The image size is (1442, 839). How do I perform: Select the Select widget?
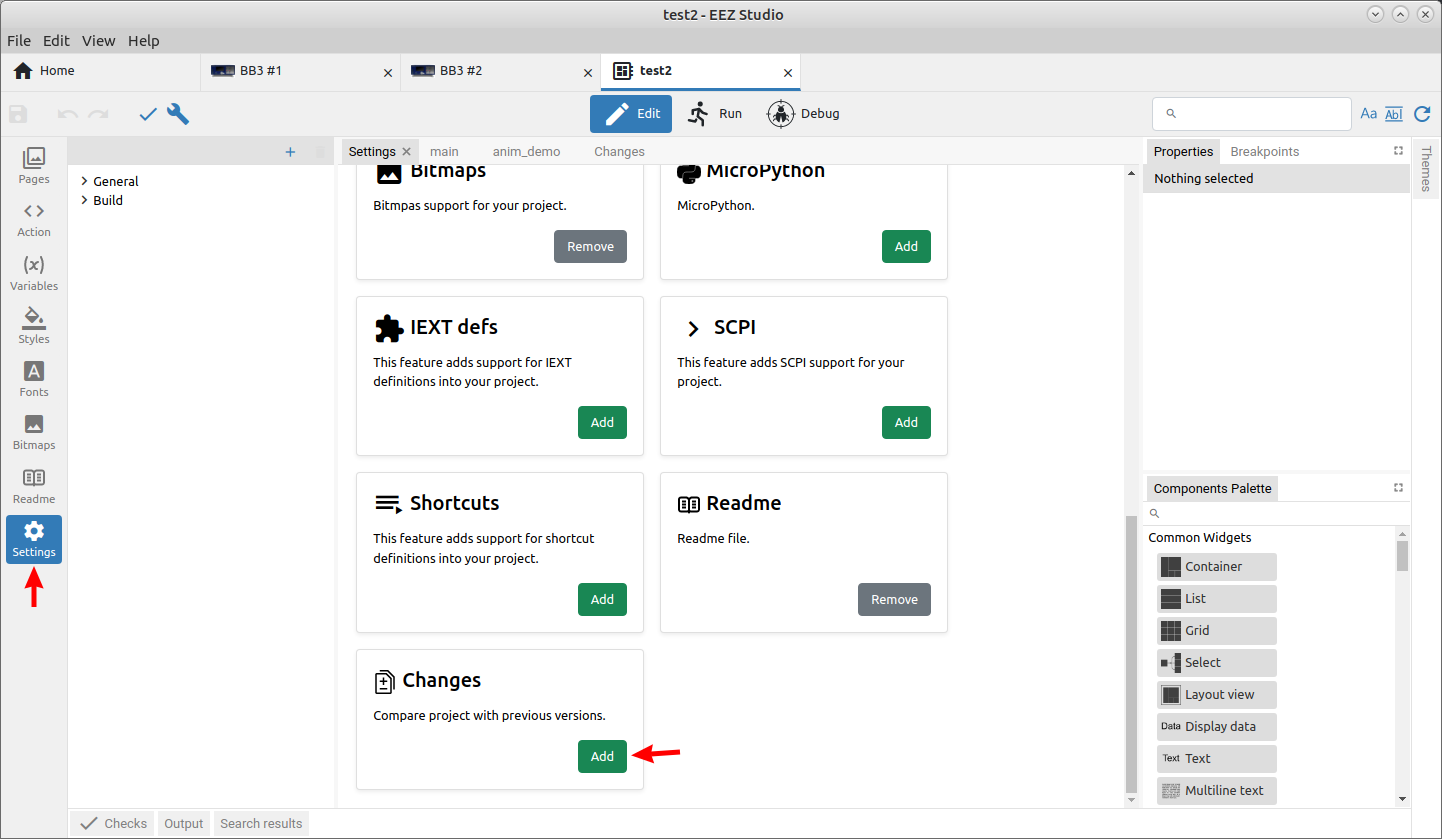pos(1217,662)
